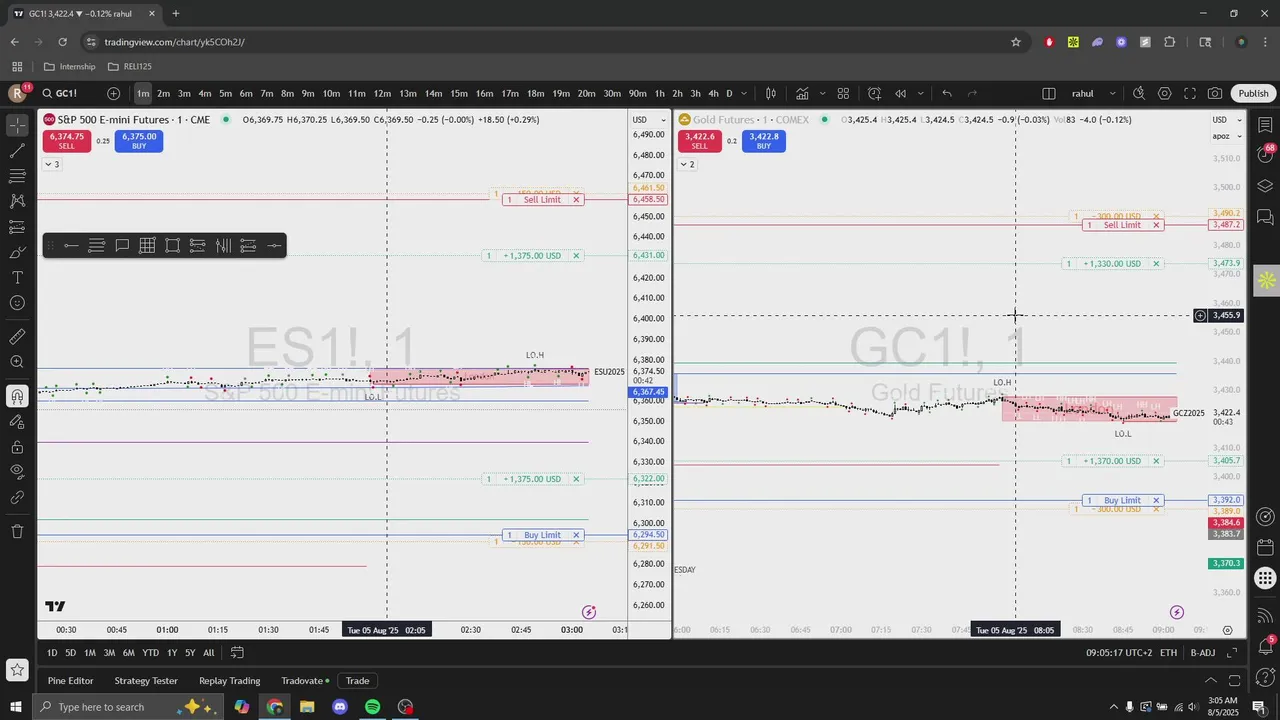Open the Replay Trading tab
This screenshot has height=720, width=1280.
229,681
